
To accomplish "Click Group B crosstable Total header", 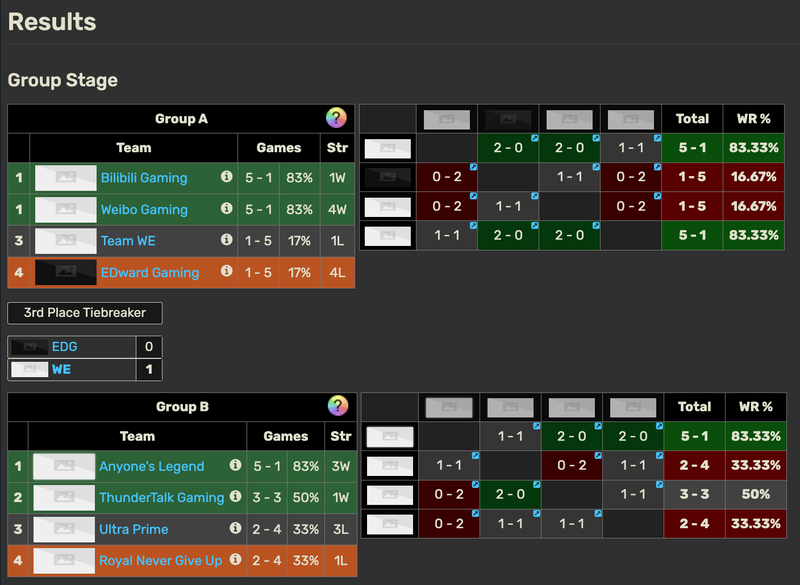I will point(694,406).
